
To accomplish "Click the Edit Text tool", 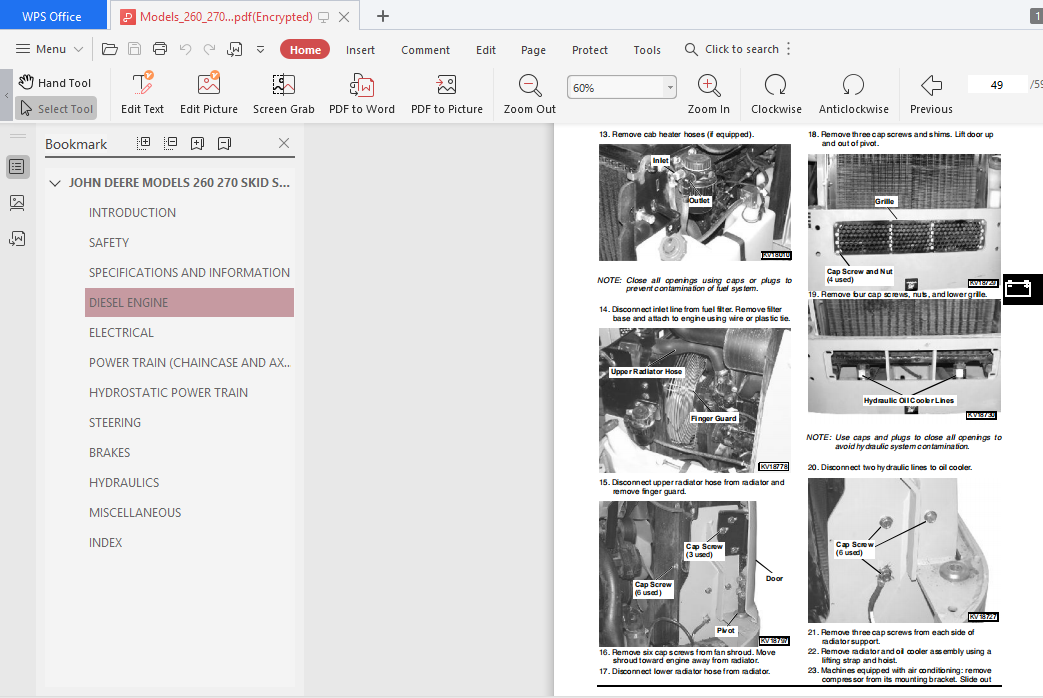I will (x=142, y=93).
